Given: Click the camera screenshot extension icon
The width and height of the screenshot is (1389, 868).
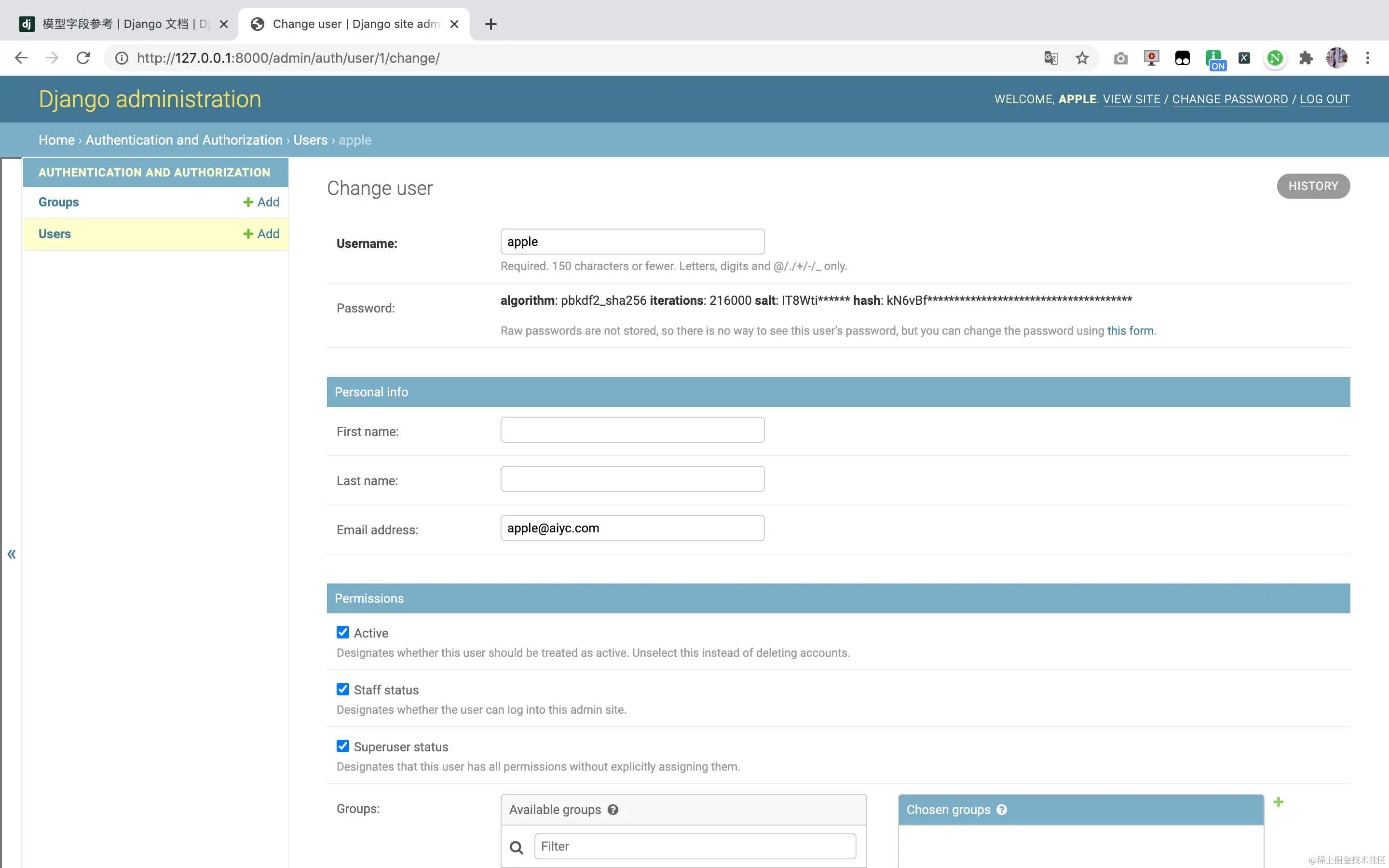Looking at the screenshot, I should tap(1120, 58).
